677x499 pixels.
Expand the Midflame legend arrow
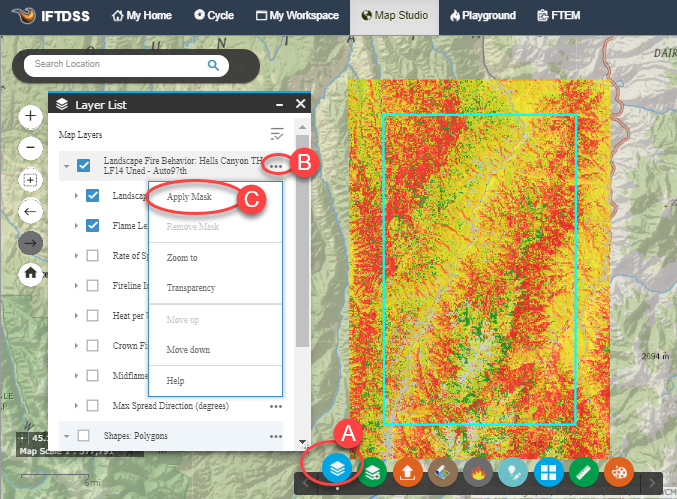(76, 376)
